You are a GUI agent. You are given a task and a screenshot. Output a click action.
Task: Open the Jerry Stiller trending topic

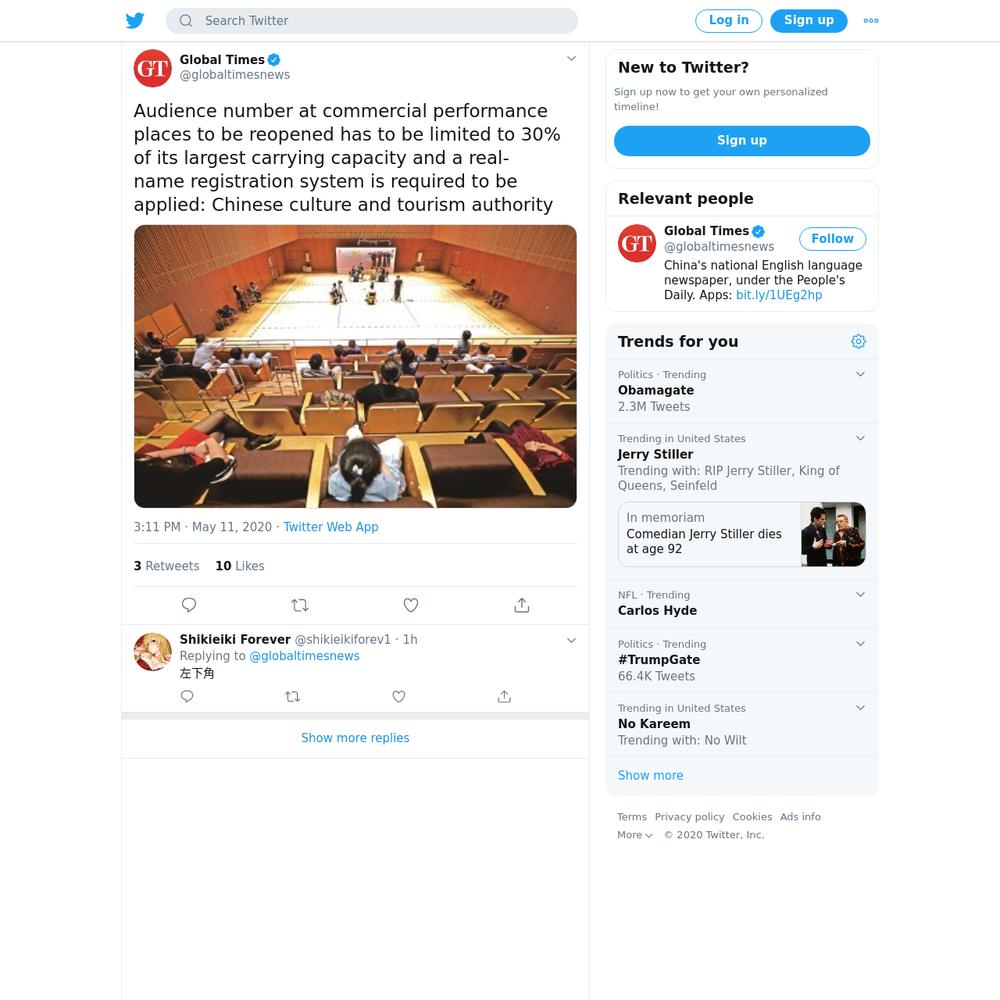click(x=656, y=454)
